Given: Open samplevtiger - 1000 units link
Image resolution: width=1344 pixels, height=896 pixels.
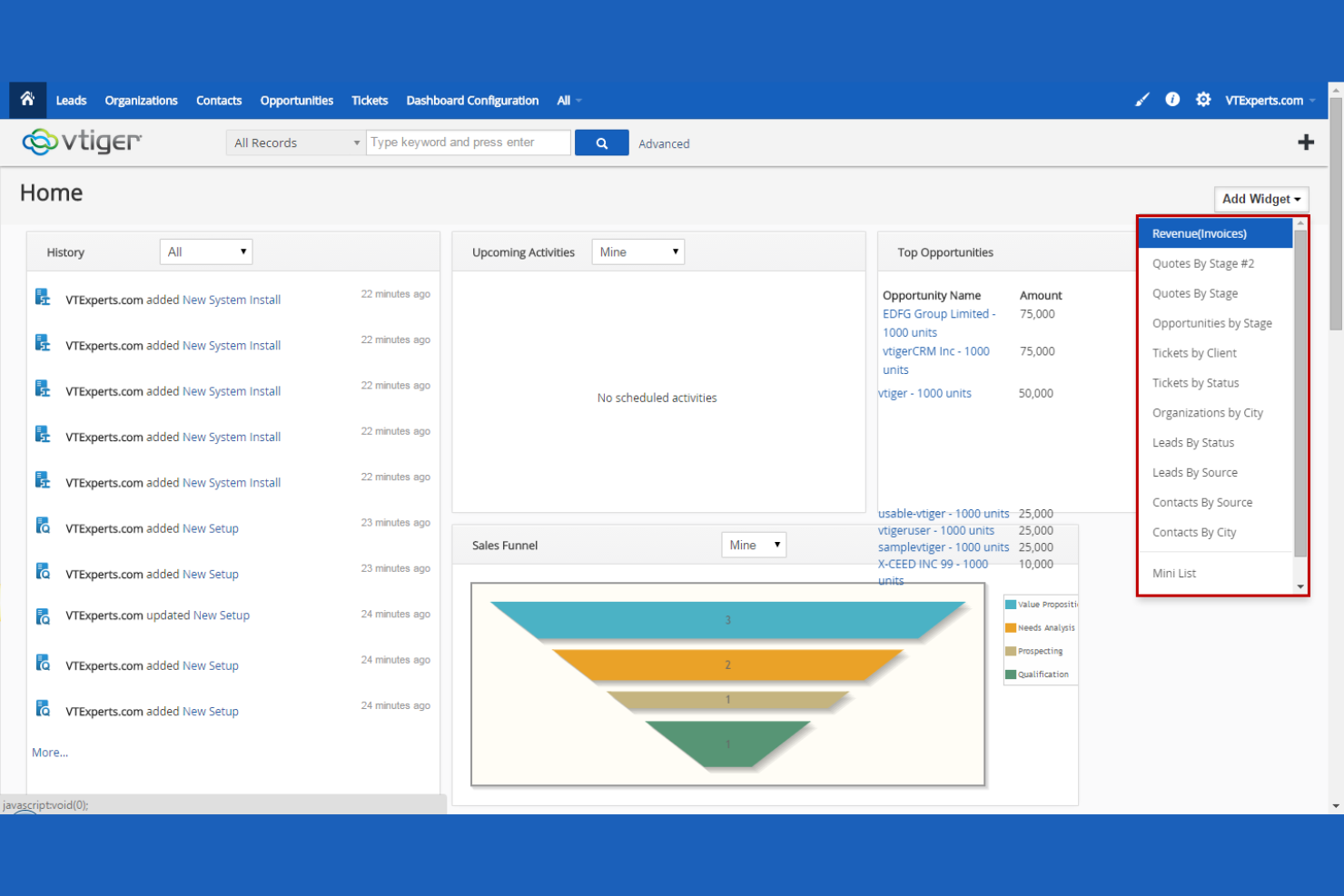Looking at the screenshot, I should [944, 547].
